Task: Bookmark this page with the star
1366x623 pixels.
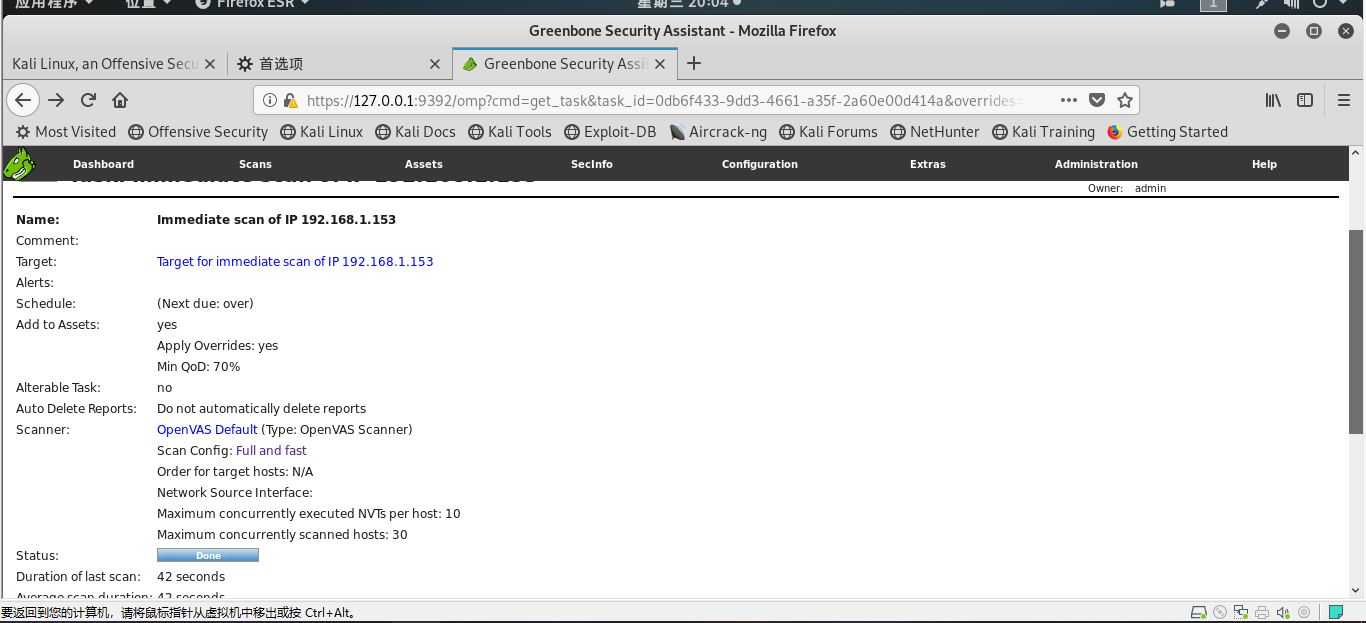Action: click(x=1125, y=100)
